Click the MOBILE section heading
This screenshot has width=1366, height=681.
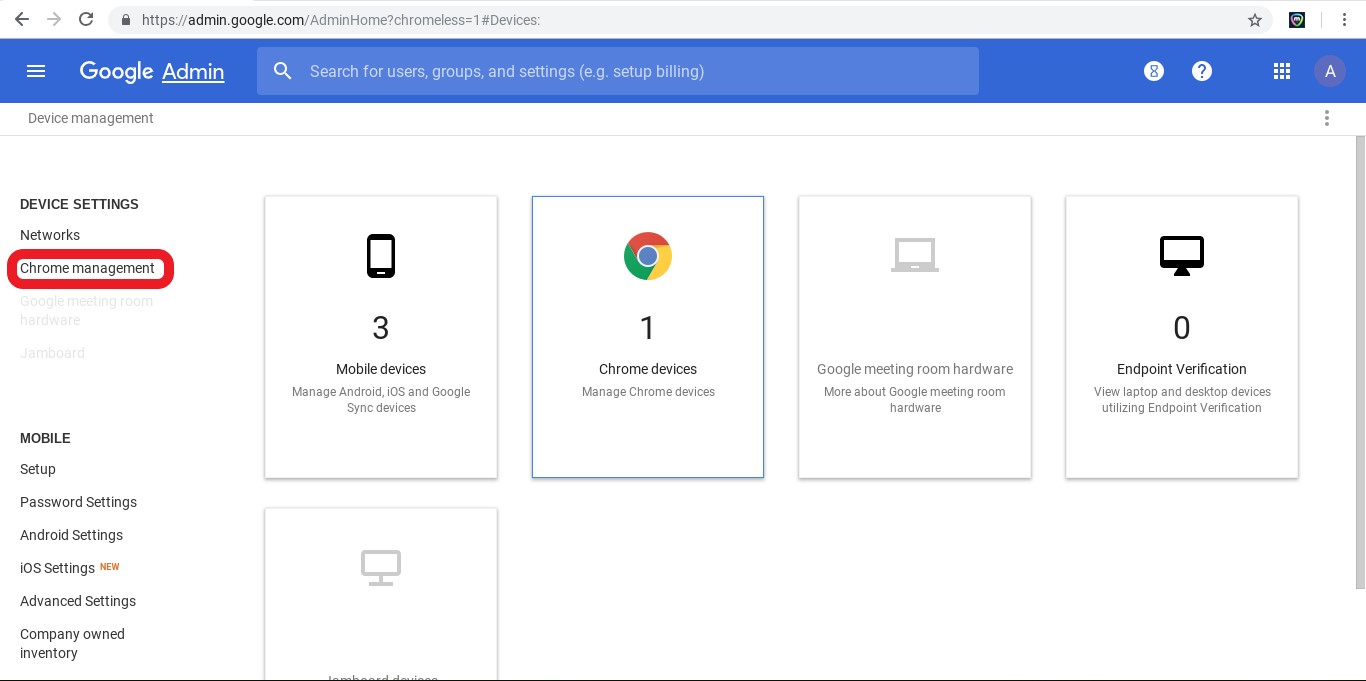coord(45,438)
